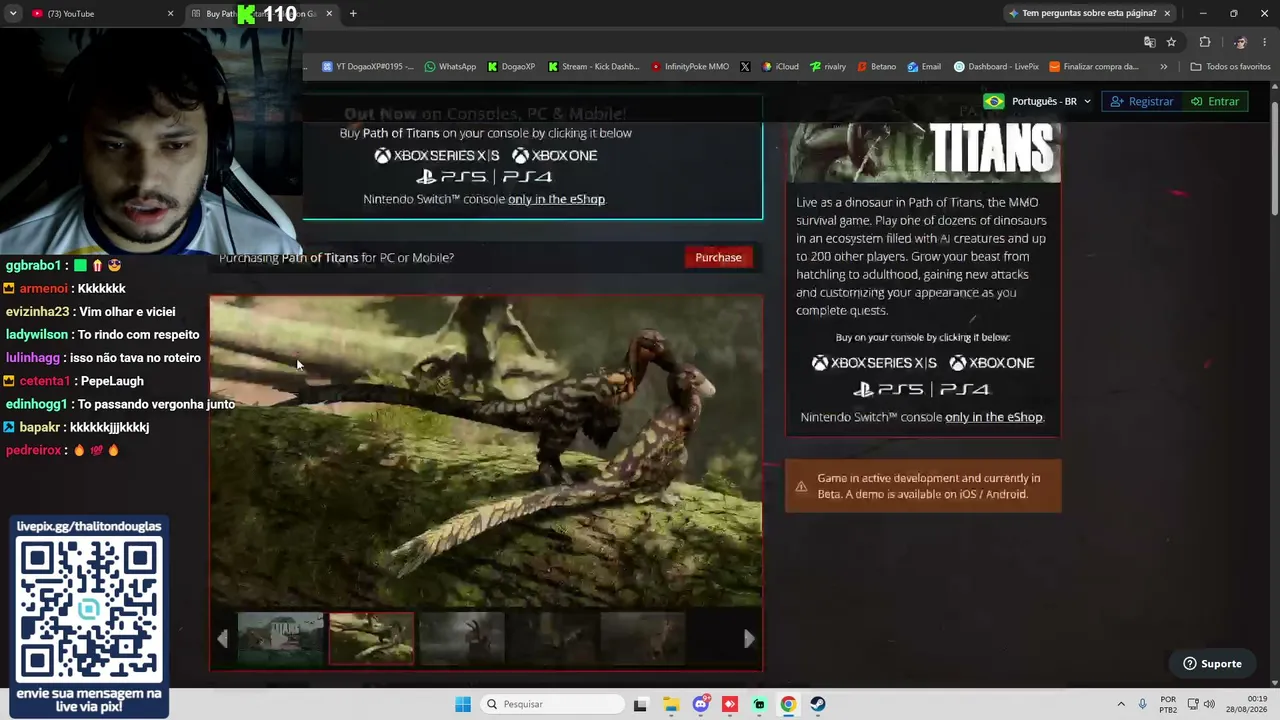The height and width of the screenshot is (720, 1280).
Task: Switch to the Buy Path of Titans tab
Action: tap(261, 13)
